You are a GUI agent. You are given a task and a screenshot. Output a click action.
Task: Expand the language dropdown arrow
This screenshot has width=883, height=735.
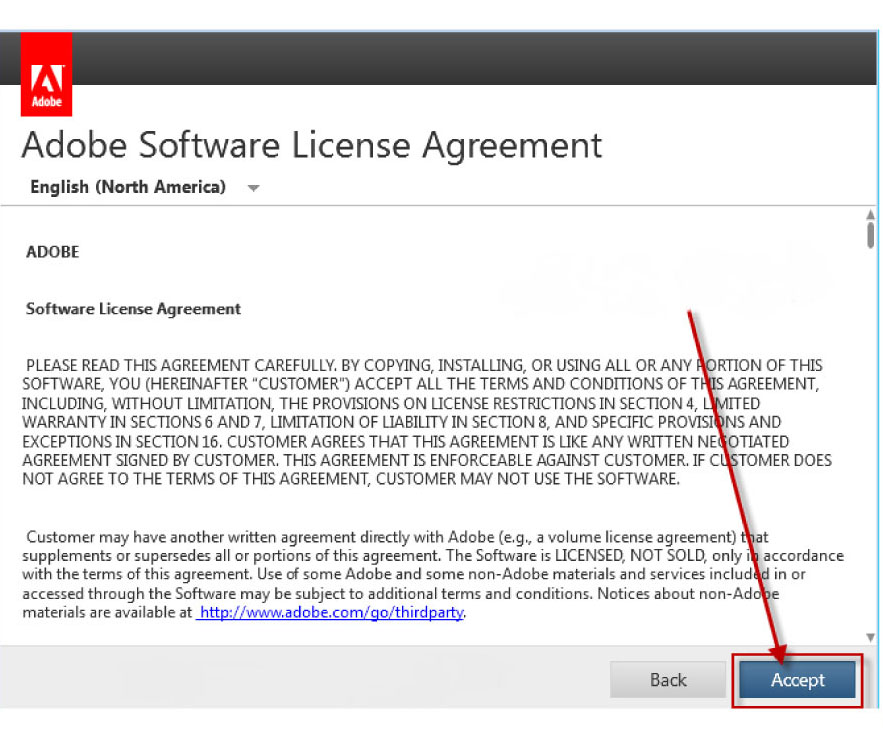[x=253, y=188]
